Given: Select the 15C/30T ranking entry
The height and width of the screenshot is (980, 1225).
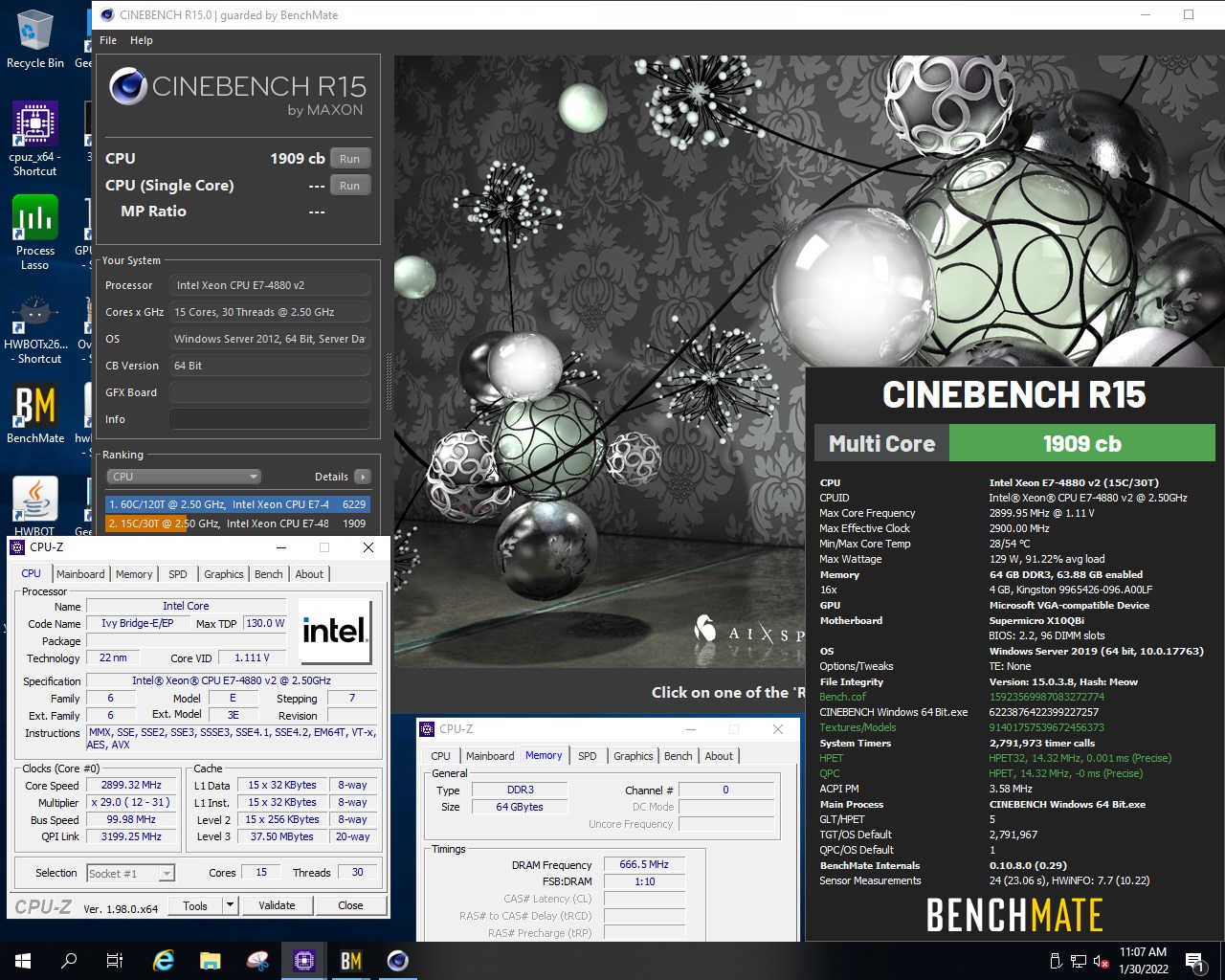Looking at the screenshot, I should click(x=236, y=523).
